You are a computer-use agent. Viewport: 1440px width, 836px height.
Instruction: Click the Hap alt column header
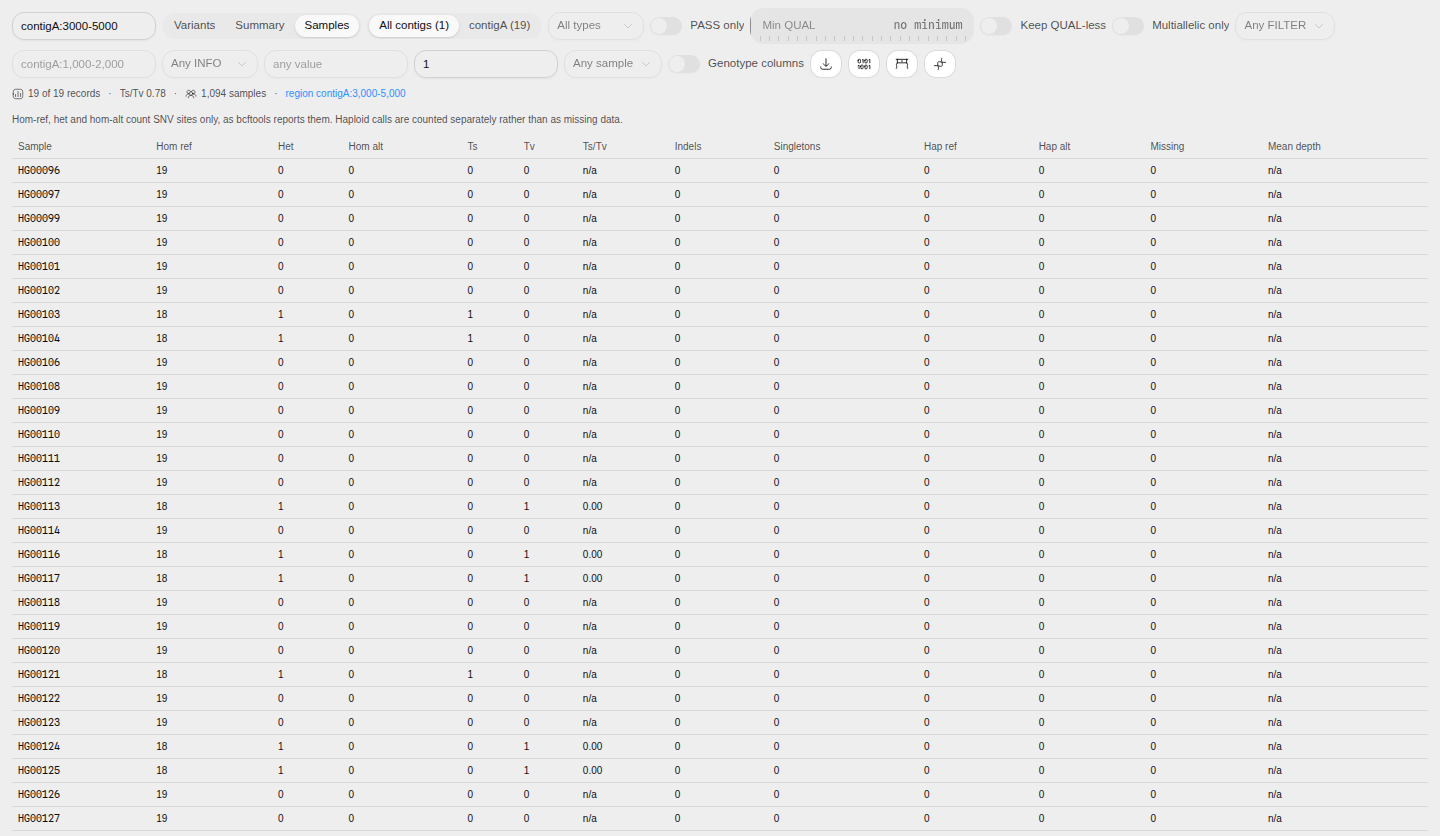pos(1054,147)
